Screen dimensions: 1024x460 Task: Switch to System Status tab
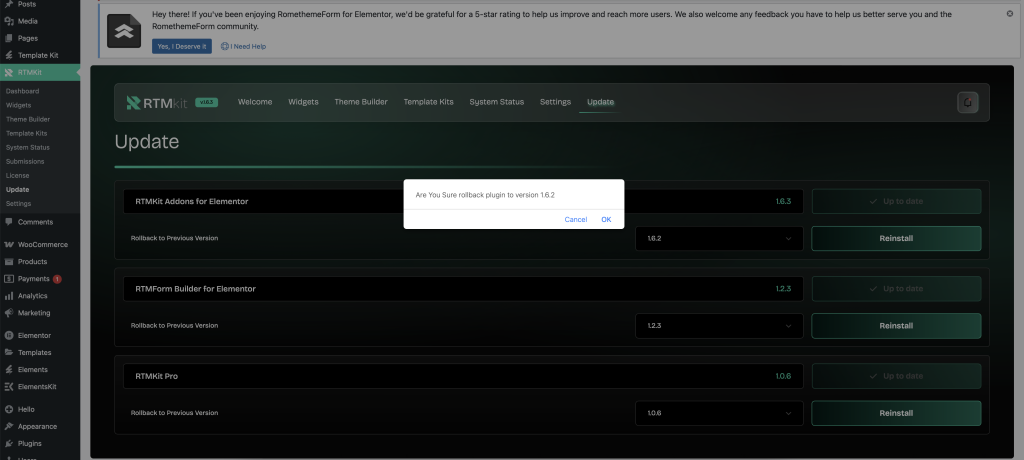pyautogui.click(x=496, y=102)
